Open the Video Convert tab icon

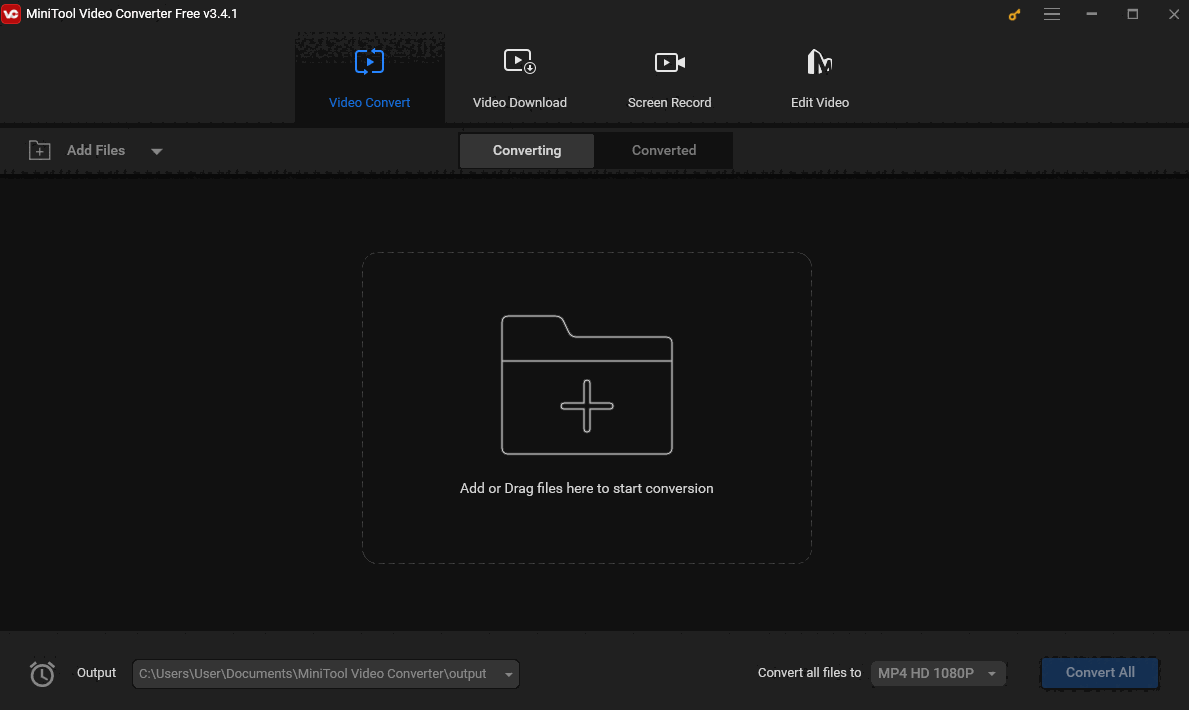click(x=369, y=61)
